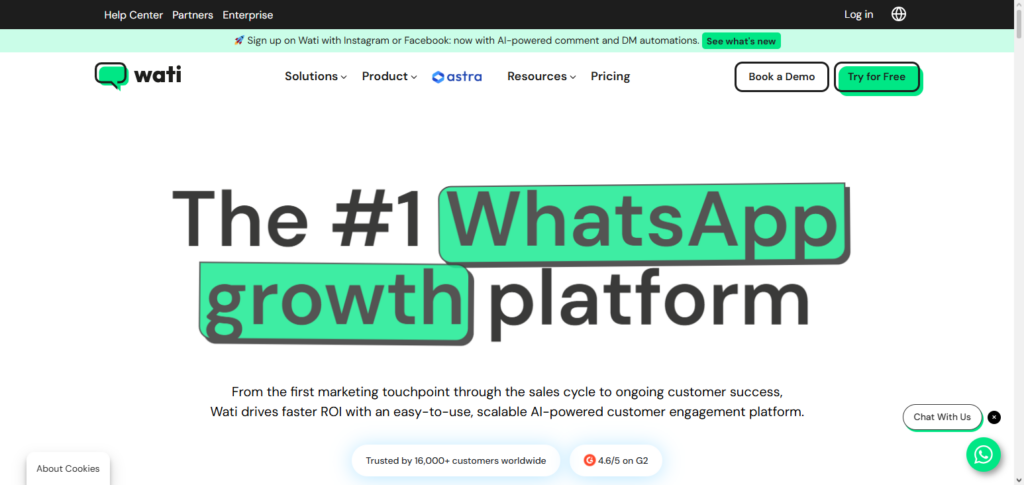1024x485 pixels.
Task: Click the Book a Demo button
Action: point(782,76)
